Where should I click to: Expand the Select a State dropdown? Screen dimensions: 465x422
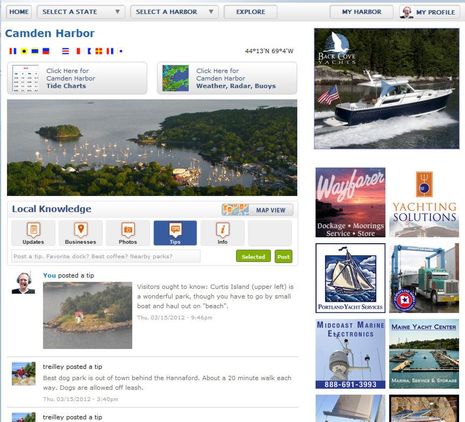click(x=81, y=12)
